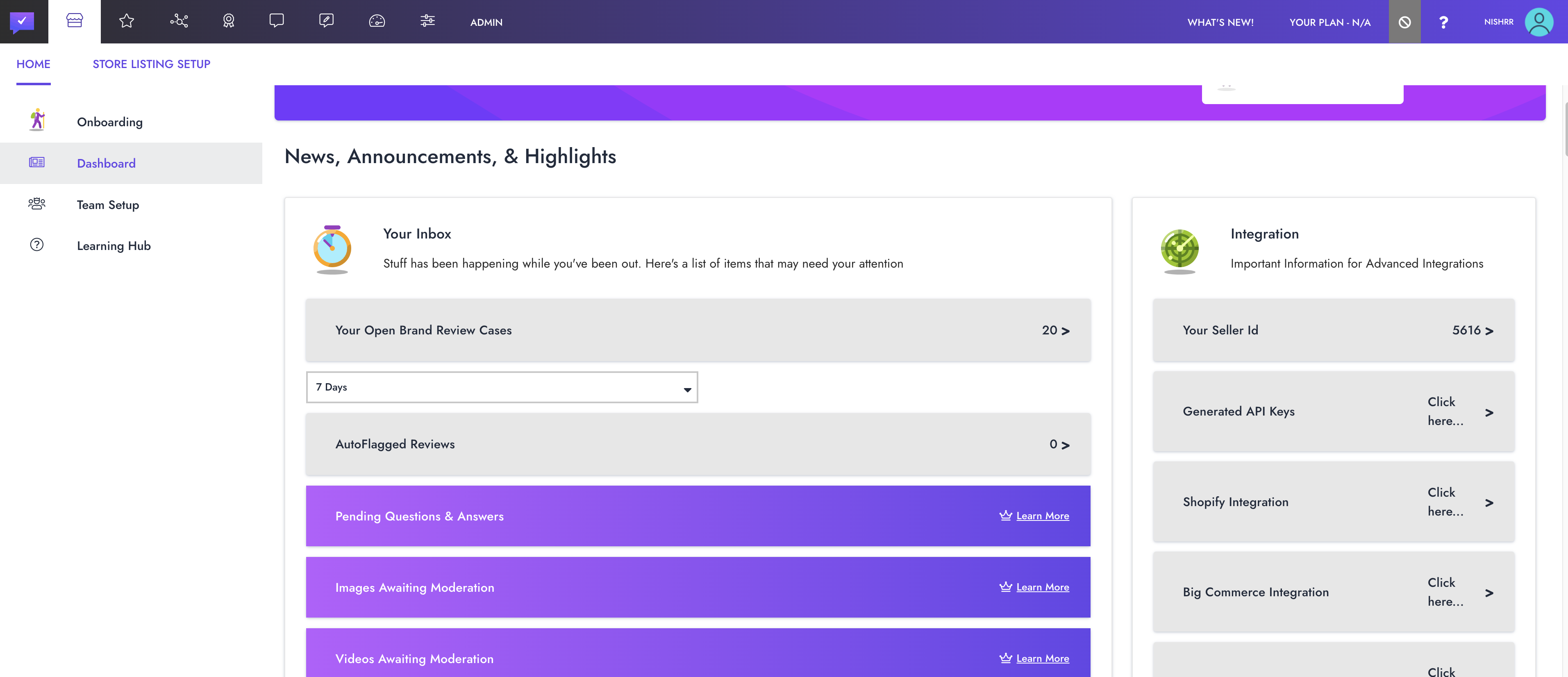Click the Your Open Brand Review Cases label
The width and height of the screenshot is (1568, 677).
[x=423, y=330]
